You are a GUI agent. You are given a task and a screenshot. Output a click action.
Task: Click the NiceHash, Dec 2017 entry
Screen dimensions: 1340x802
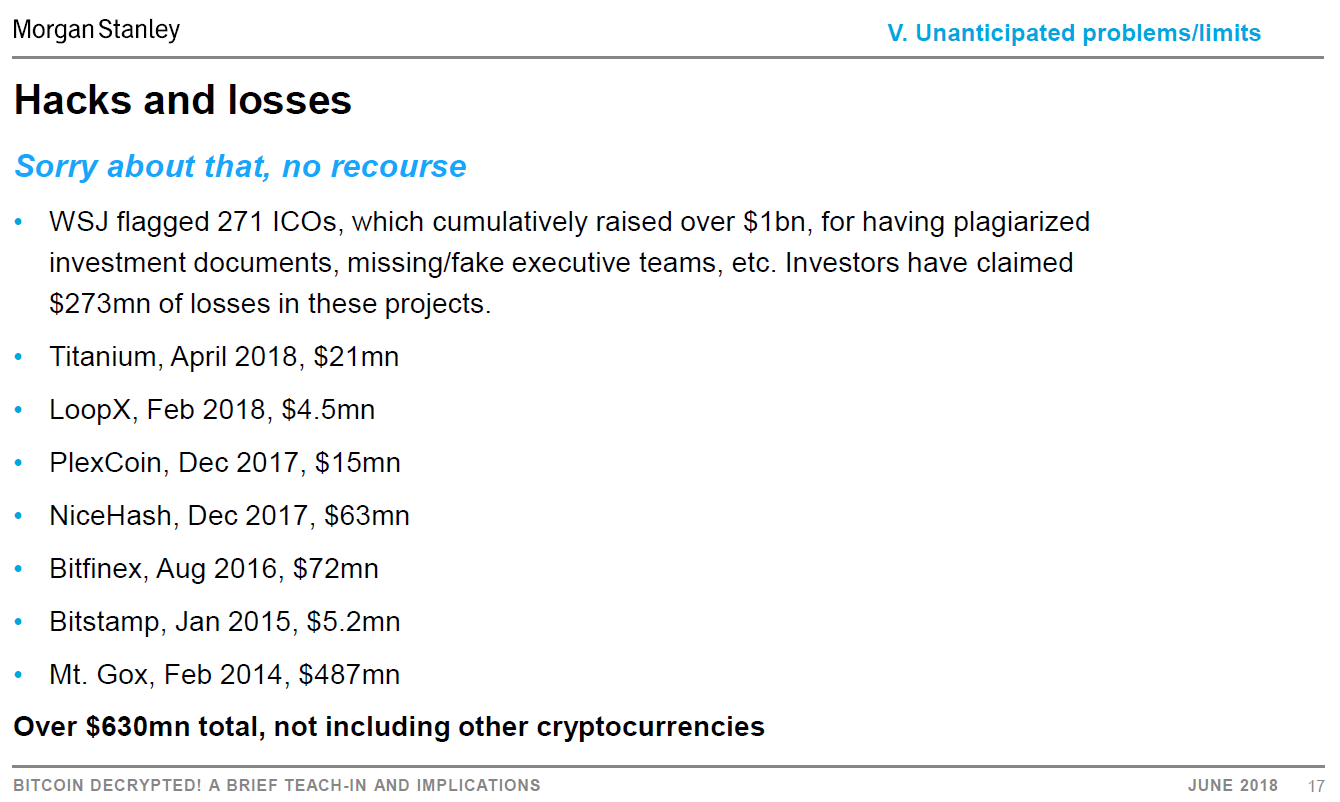pos(229,516)
